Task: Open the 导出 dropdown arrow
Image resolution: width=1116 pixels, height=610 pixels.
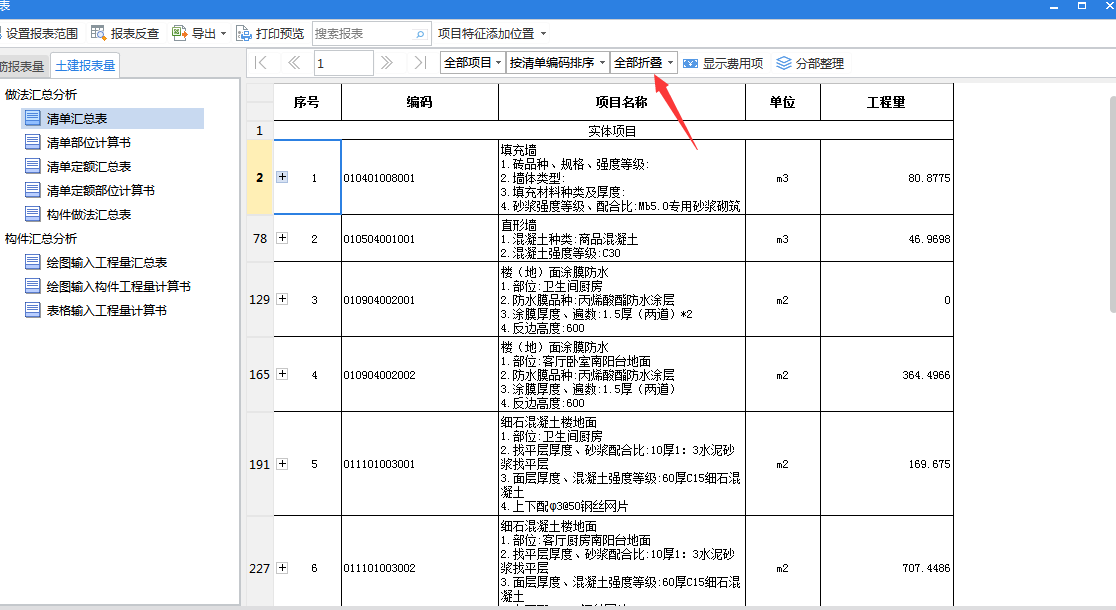Action: 223,33
